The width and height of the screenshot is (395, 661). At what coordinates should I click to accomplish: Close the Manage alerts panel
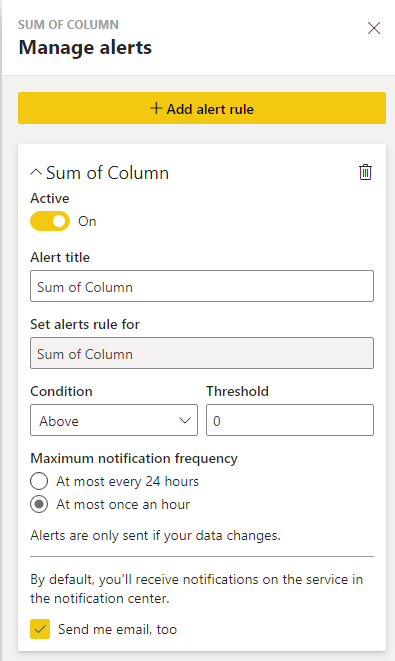(374, 28)
